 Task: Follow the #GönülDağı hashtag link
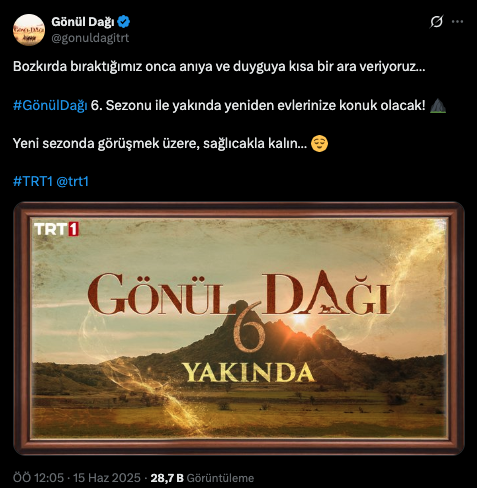50,105
